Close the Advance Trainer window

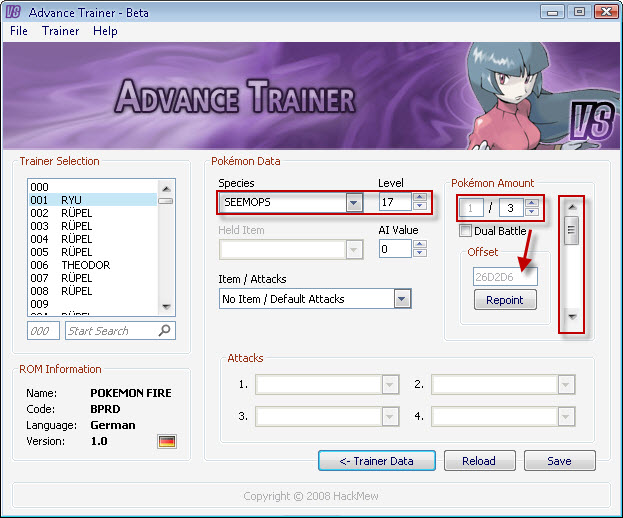pos(606,12)
